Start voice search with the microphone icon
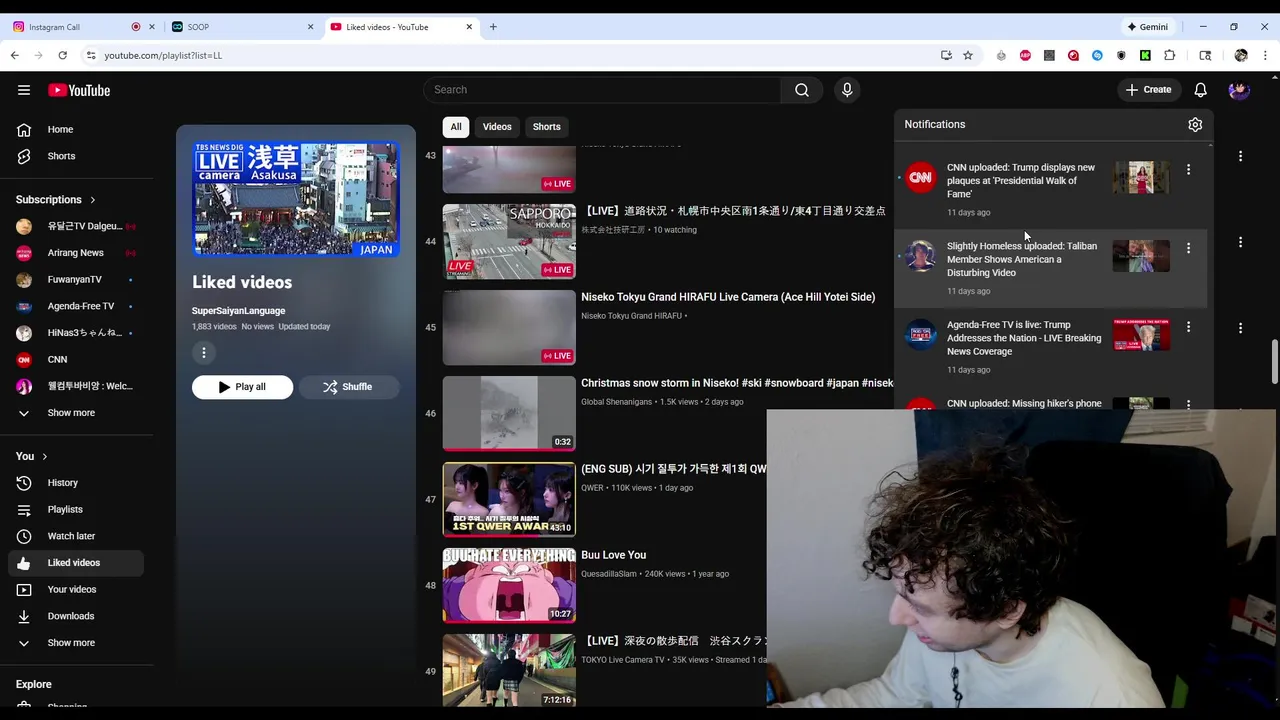 point(847,90)
